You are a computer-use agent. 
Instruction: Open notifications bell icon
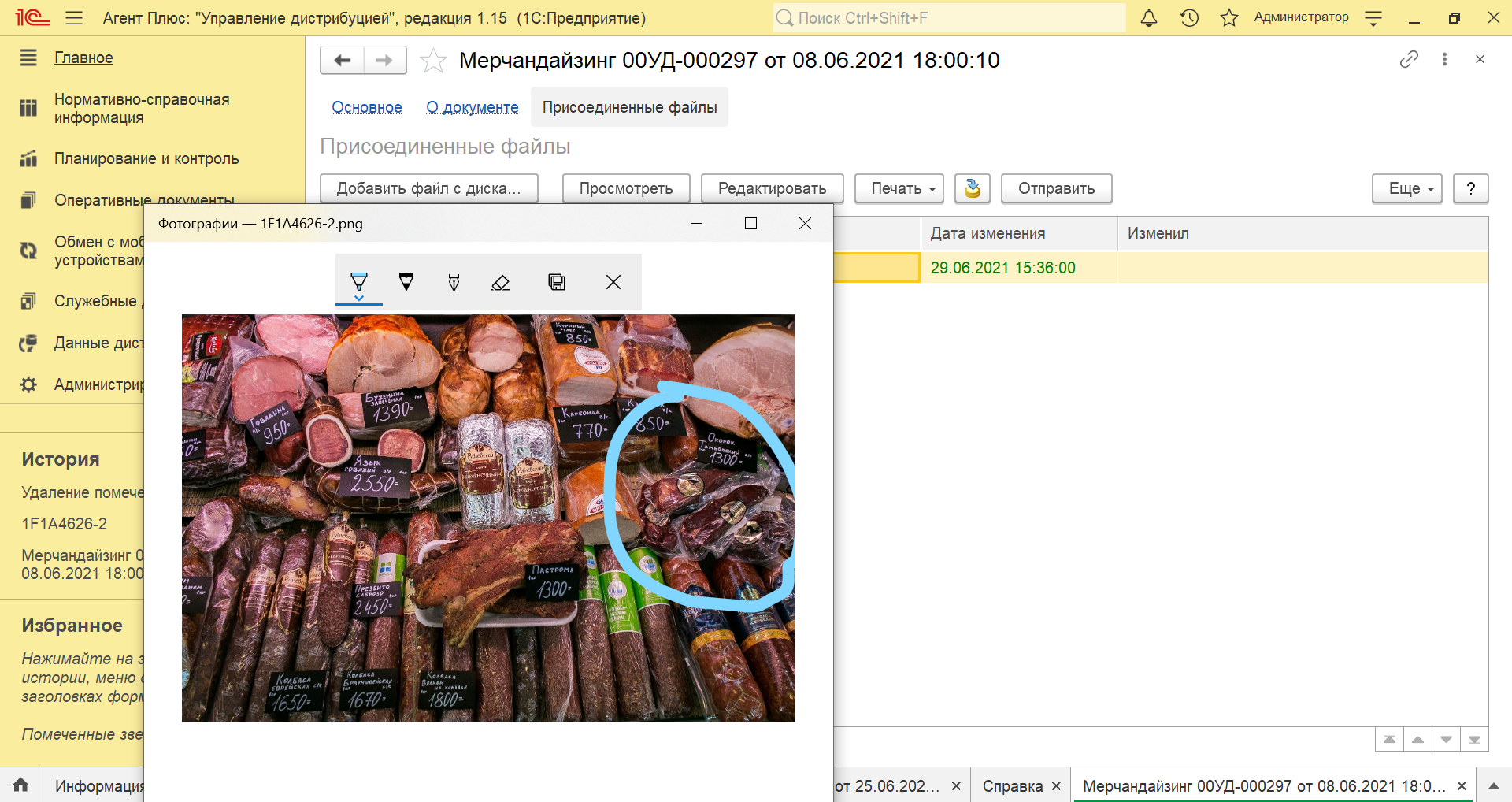[x=1149, y=17]
